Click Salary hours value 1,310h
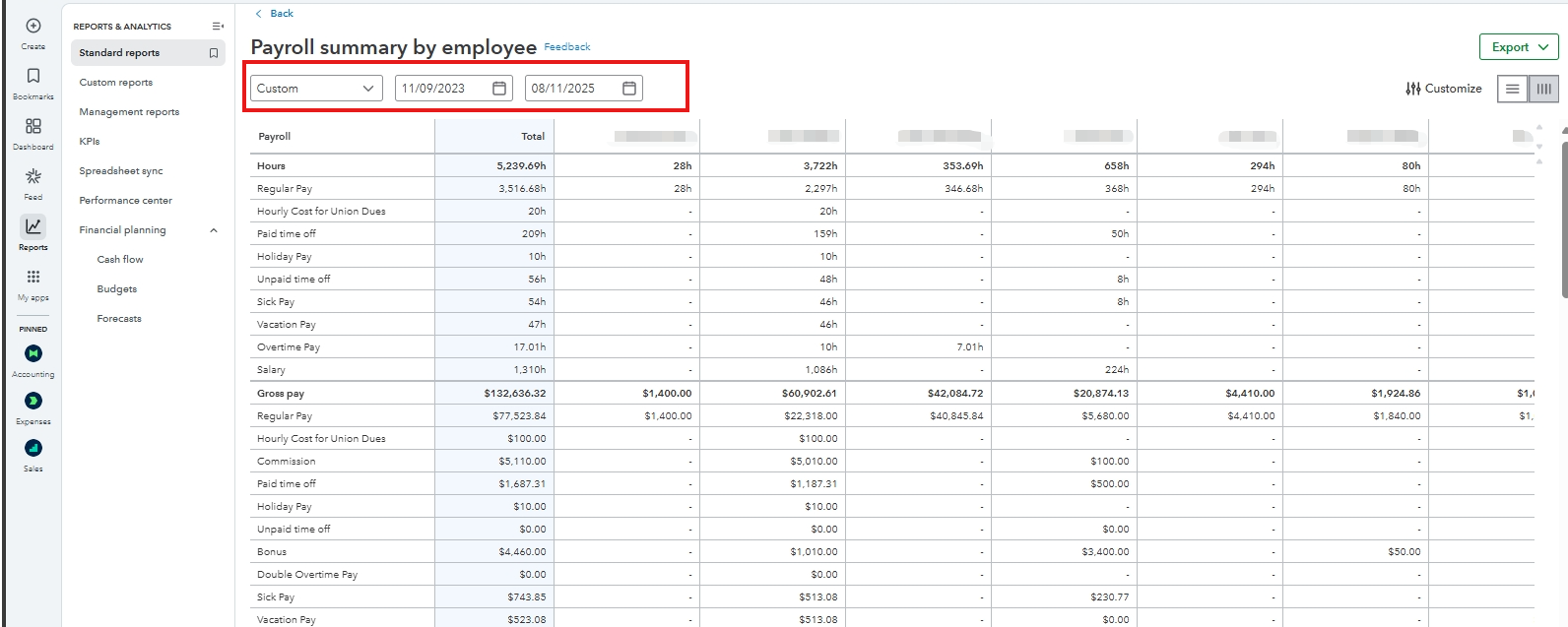 [530, 370]
